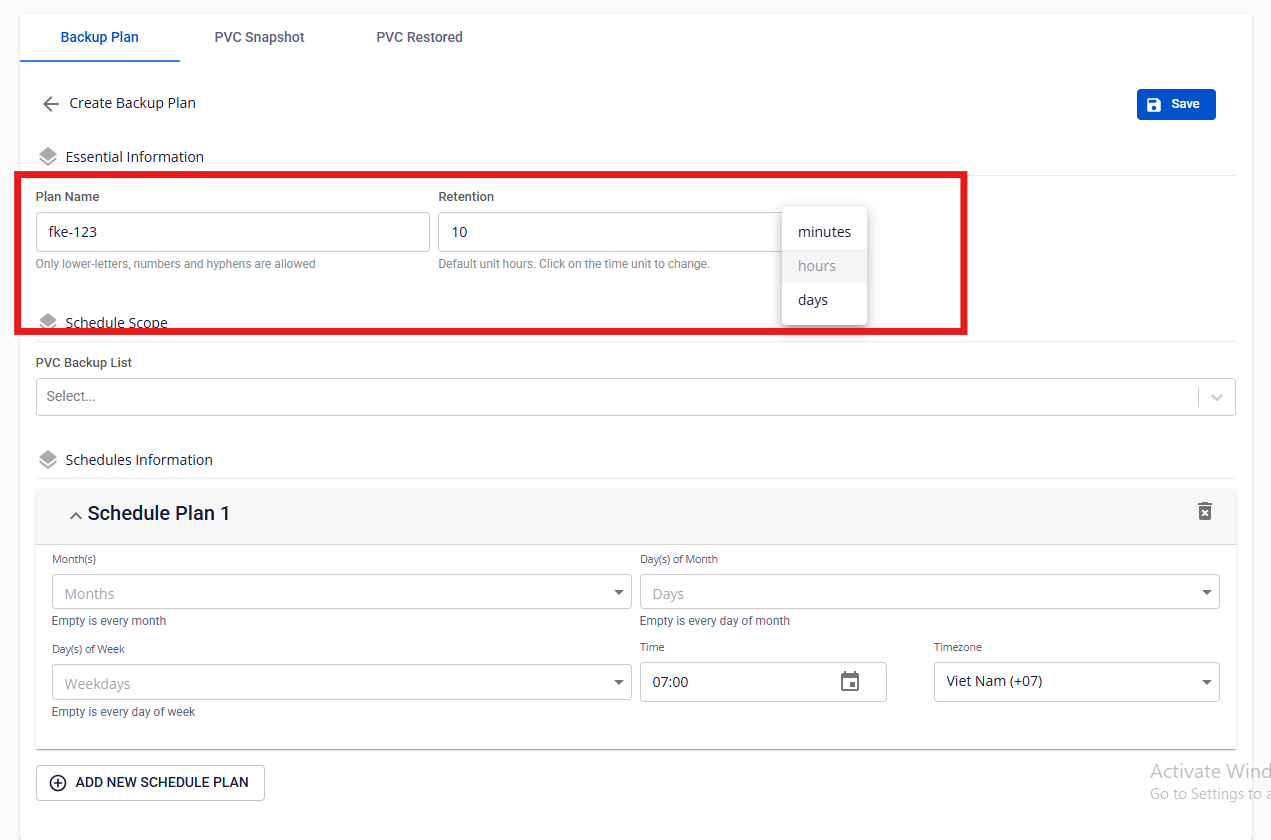Image resolution: width=1271 pixels, height=840 pixels.
Task: Click the plus icon on Add New Schedule Plan
Action: [x=58, y=783]
